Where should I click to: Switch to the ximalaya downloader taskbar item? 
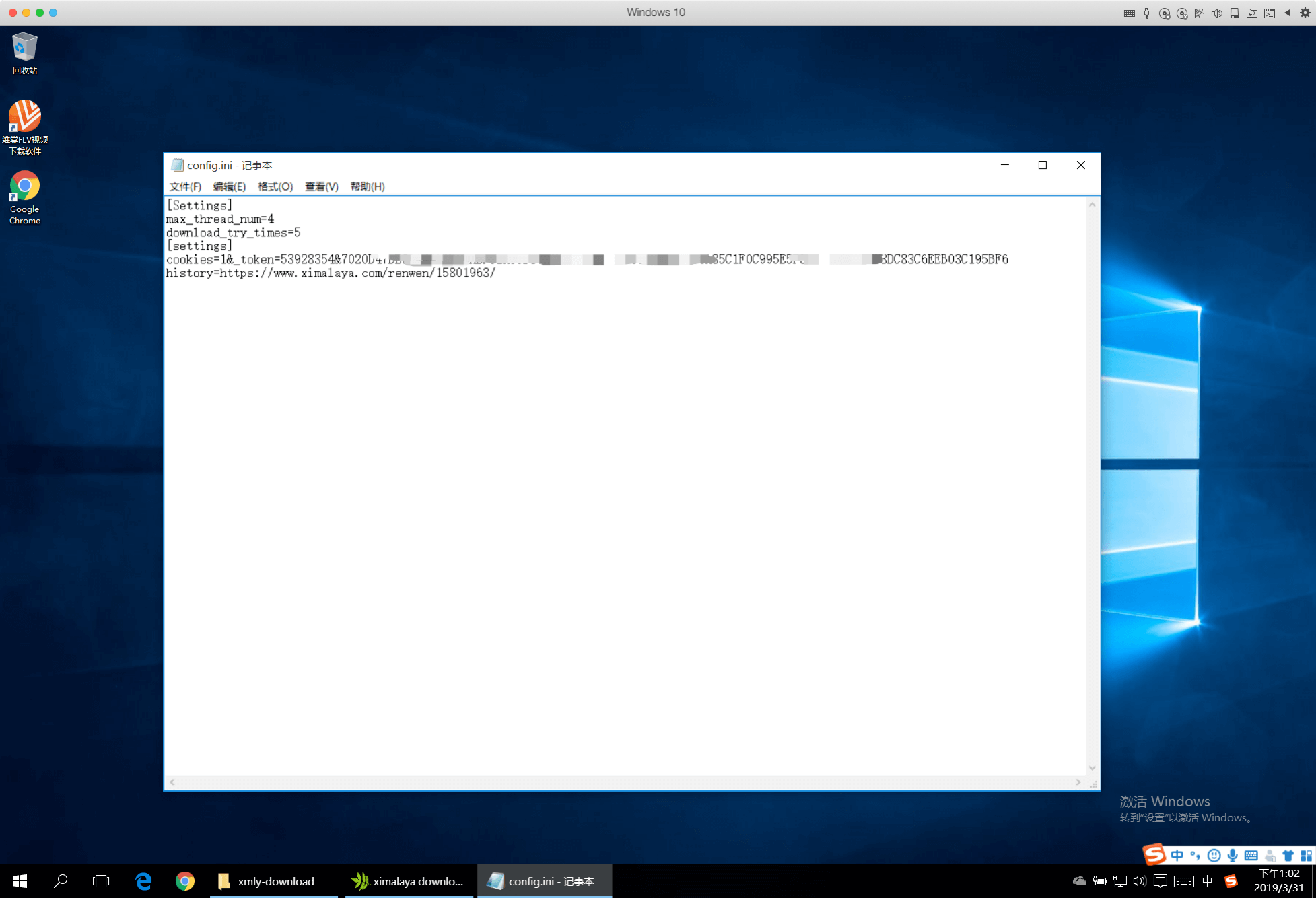click(408, 881)
